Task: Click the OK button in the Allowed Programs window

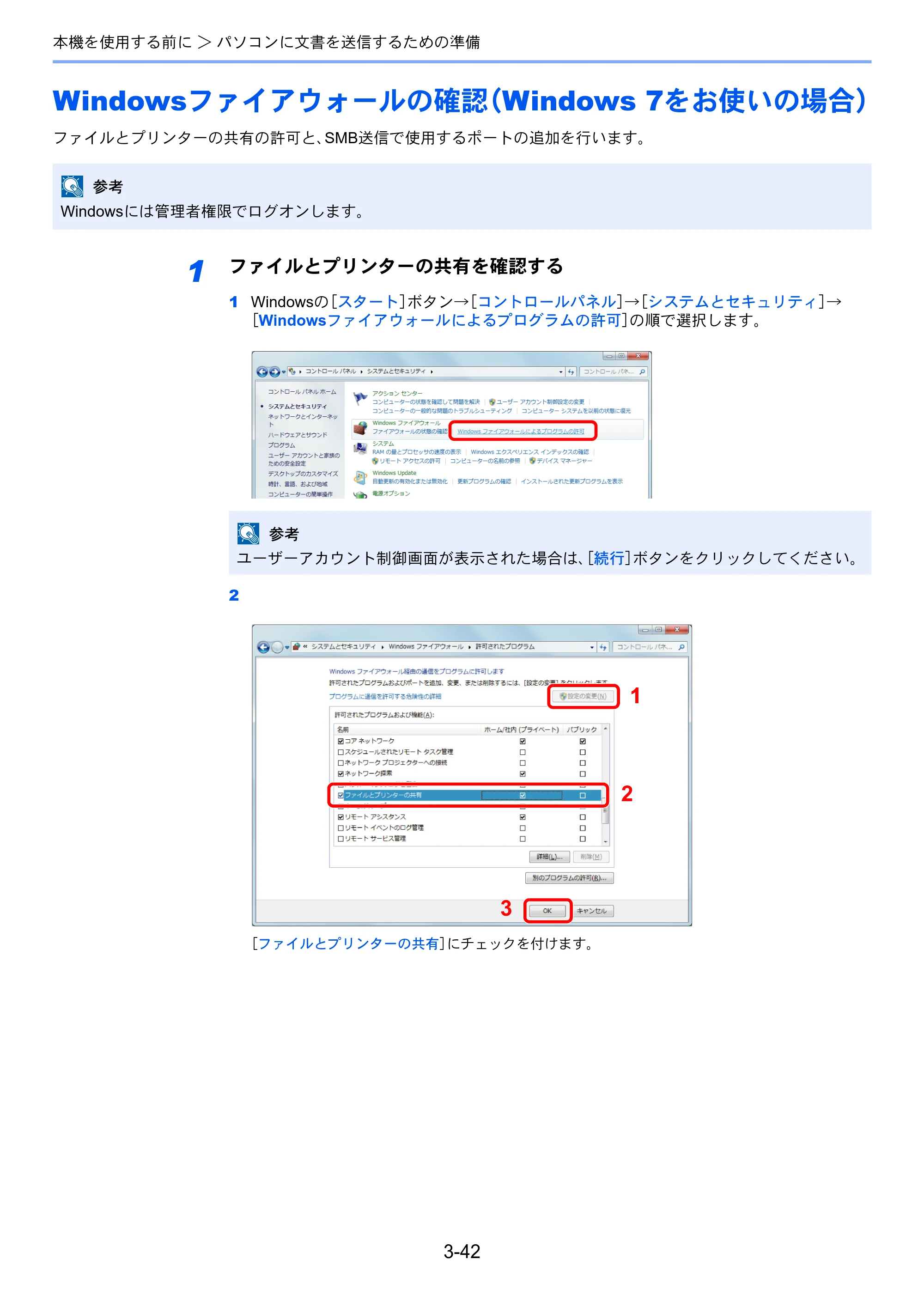Action: click(x=547, y=911)
